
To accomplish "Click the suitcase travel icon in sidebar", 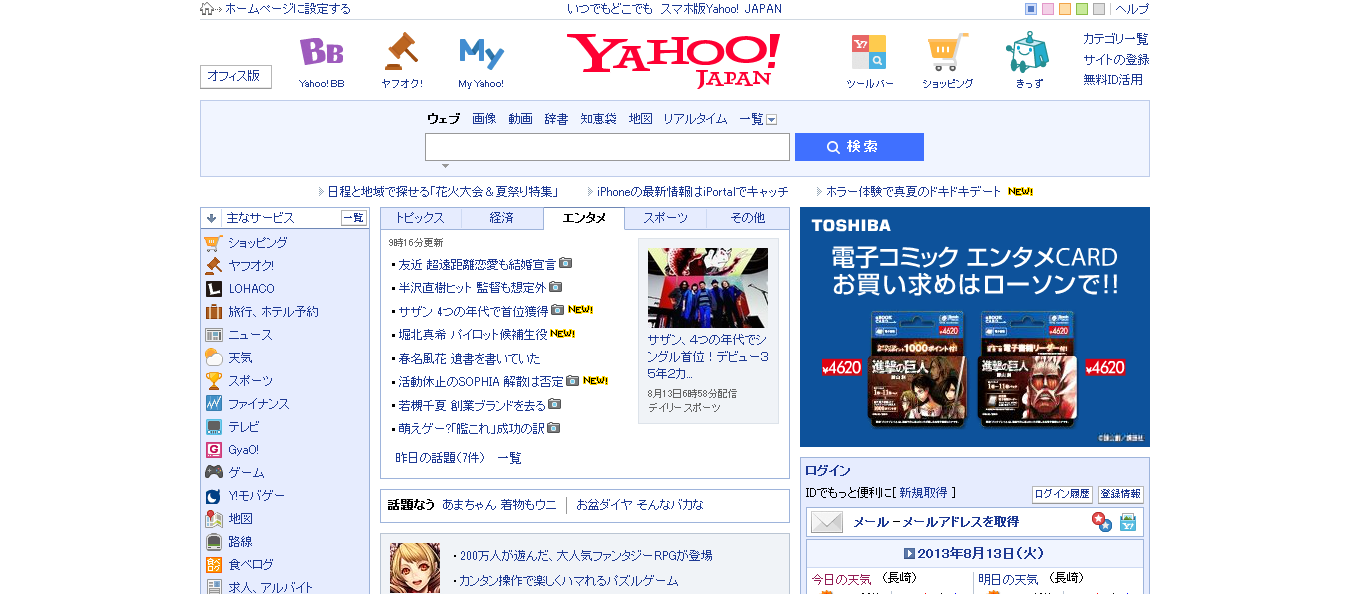I will click(x=213, y=312).
